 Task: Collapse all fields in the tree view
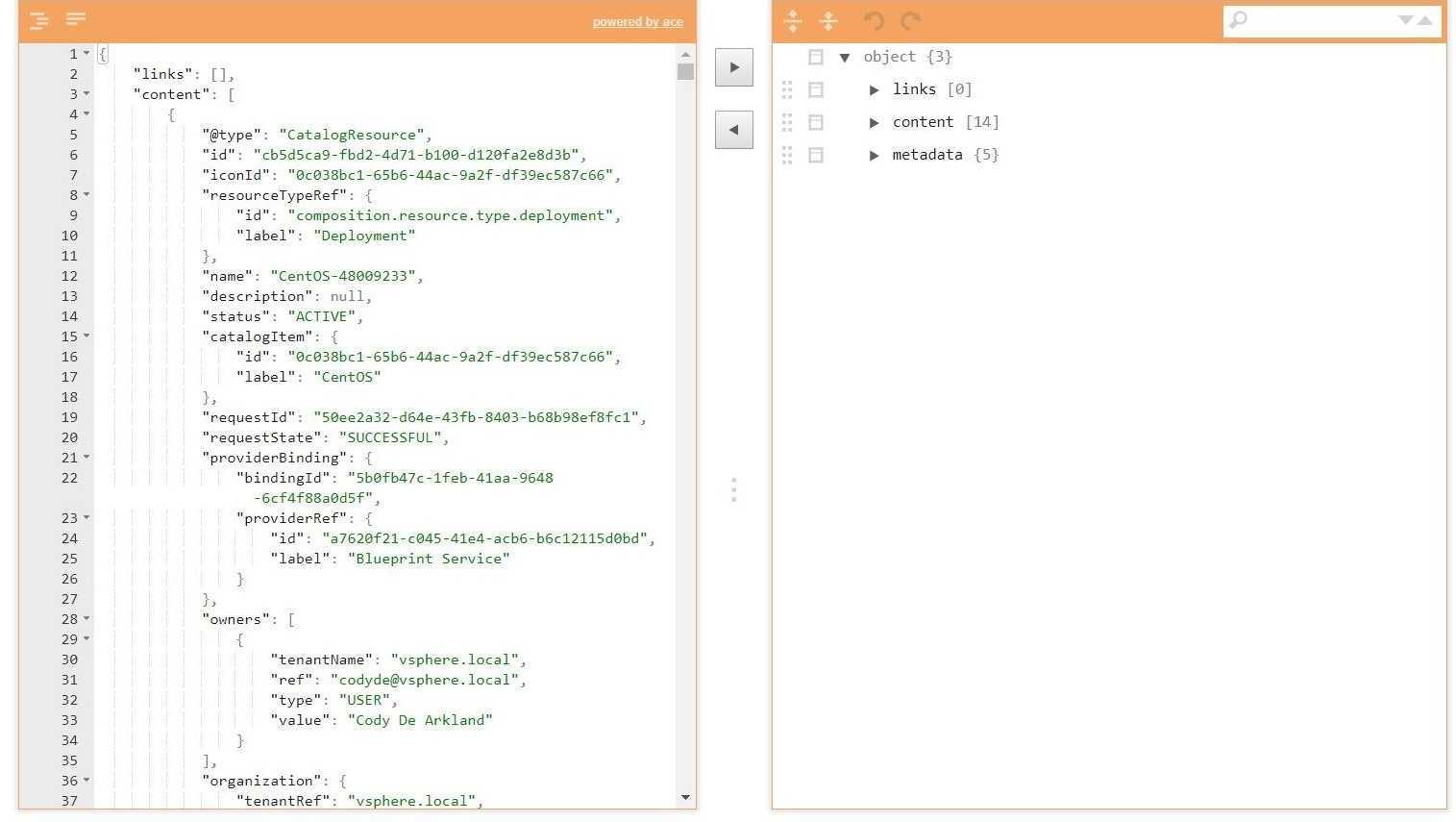(x=828, y=20)
